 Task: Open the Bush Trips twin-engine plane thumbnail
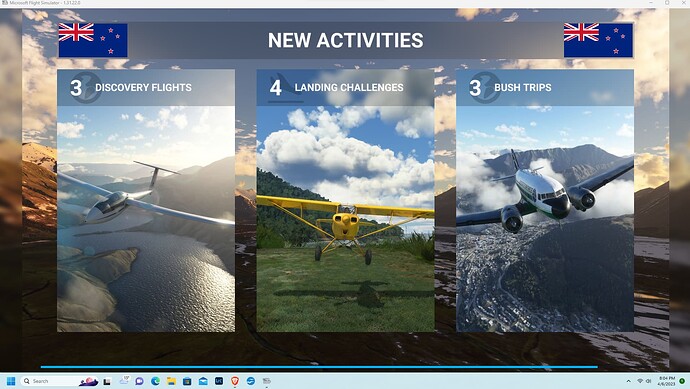(x=545, y=219)
